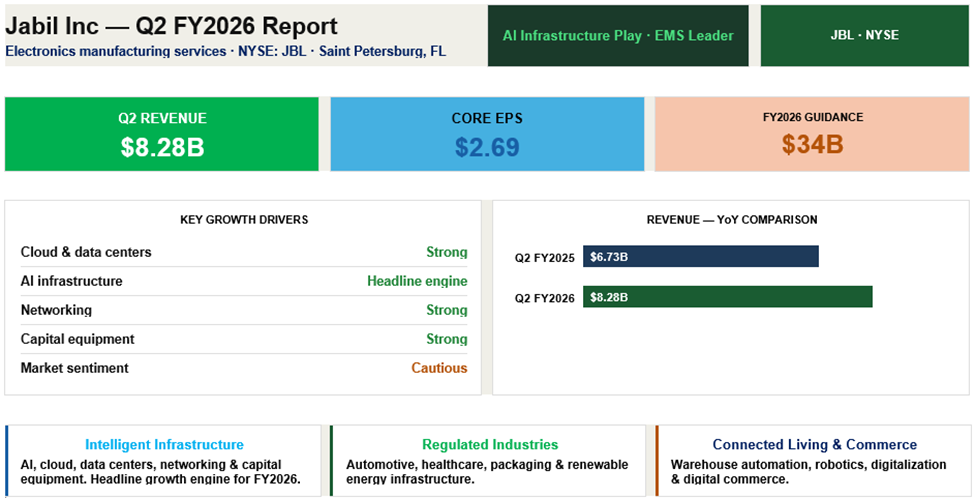Click the Revenue YoY Comparison heading
975x498 pixels.
pyautogui.click(x=731, y=220)
